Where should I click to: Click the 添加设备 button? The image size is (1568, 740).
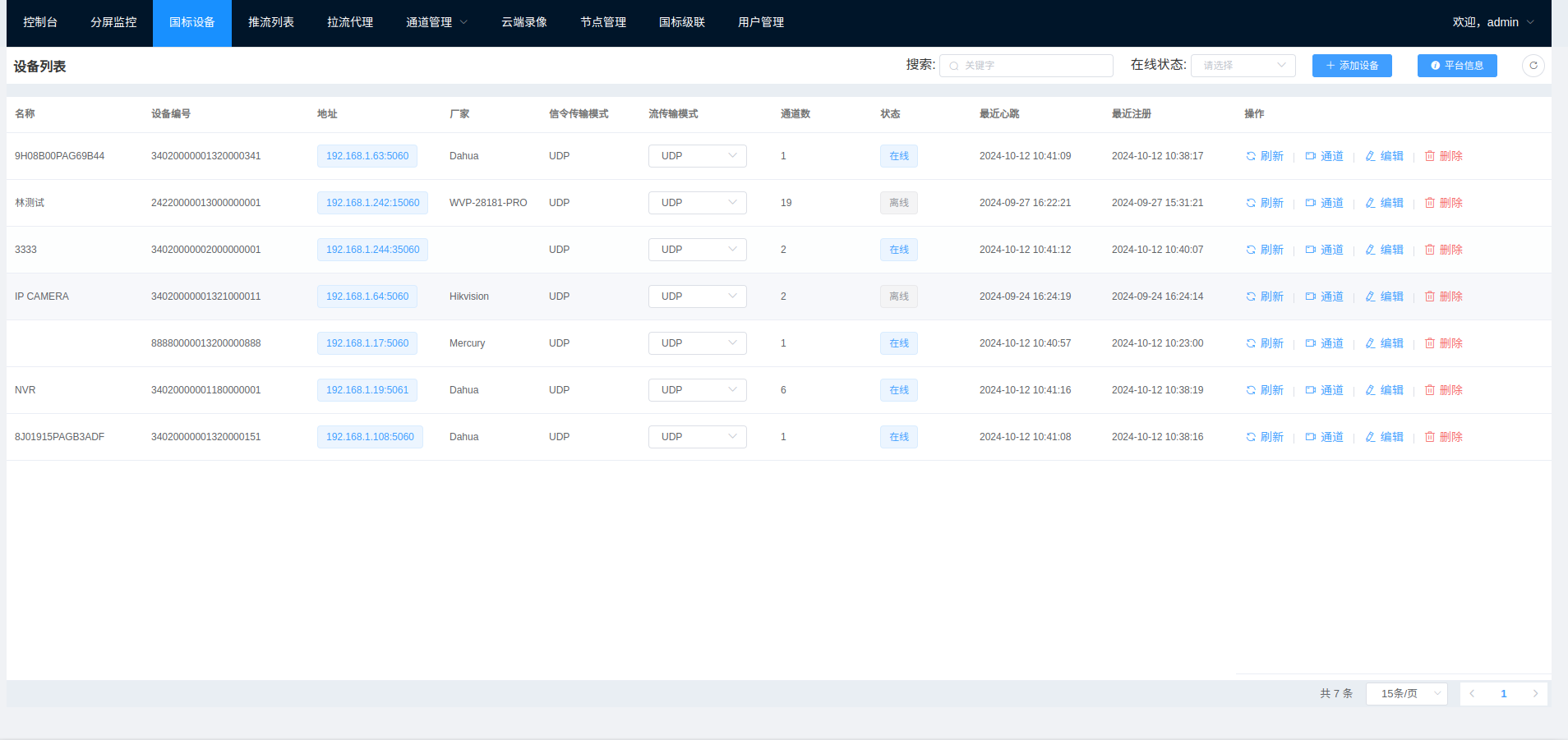(x=1351, y=66)
